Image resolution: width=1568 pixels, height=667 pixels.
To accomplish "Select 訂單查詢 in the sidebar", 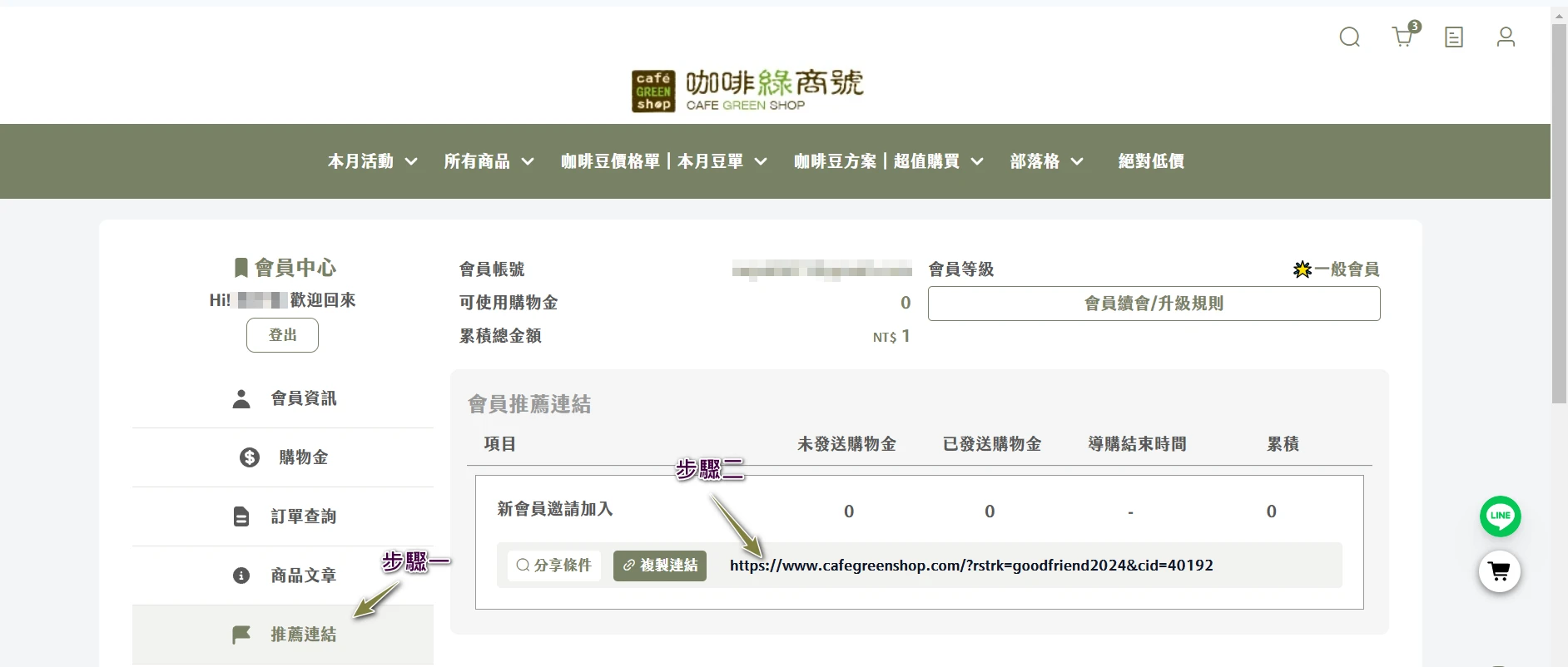I will (283, 516).
